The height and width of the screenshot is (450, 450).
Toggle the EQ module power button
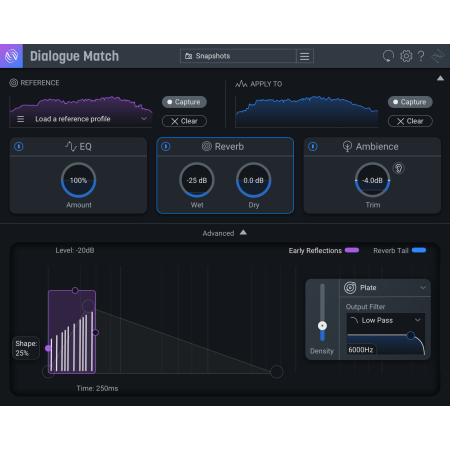(19, 146)
